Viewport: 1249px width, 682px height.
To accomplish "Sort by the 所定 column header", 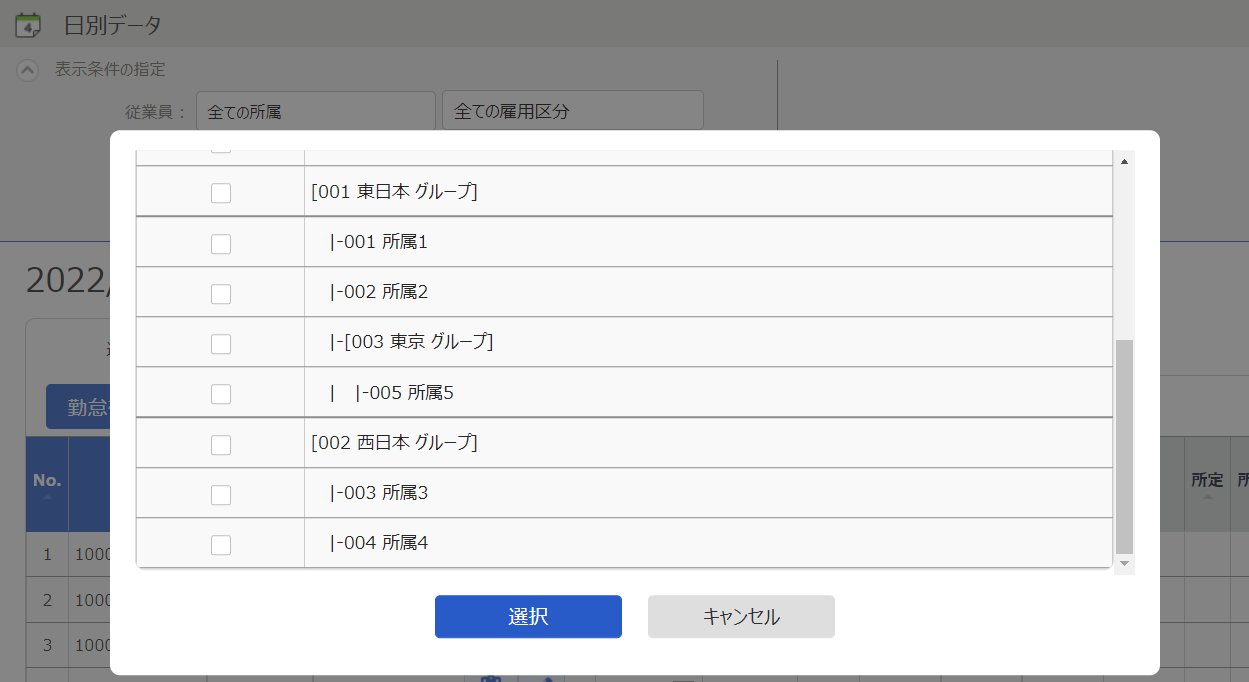I will pos(1207,484).
